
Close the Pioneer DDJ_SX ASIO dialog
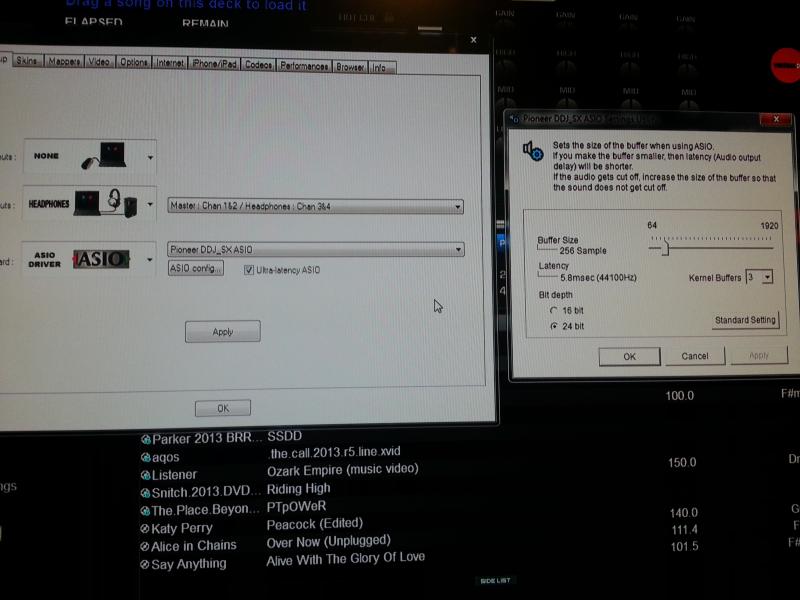pyautogui.click(x=776, y=119)
